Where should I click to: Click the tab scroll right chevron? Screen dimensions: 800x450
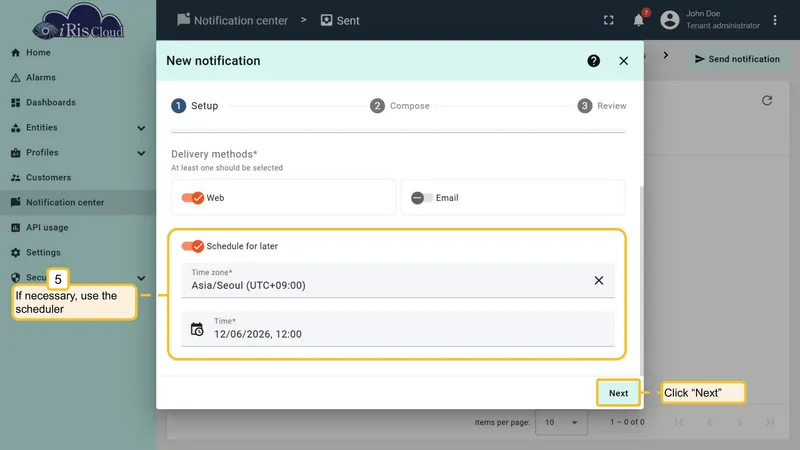(x=666, y=55)
